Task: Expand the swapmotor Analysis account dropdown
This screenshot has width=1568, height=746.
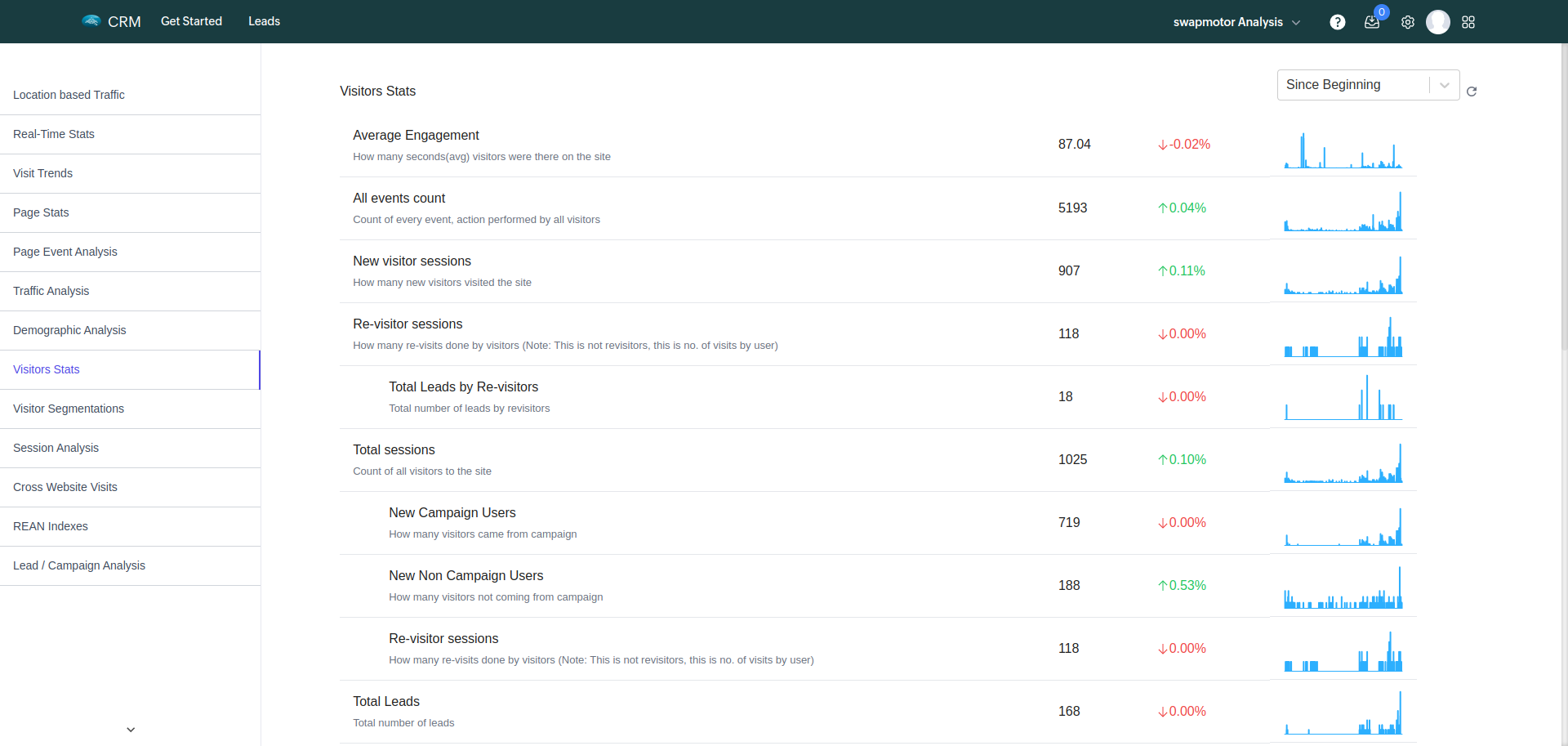Action: point(1236,22)
